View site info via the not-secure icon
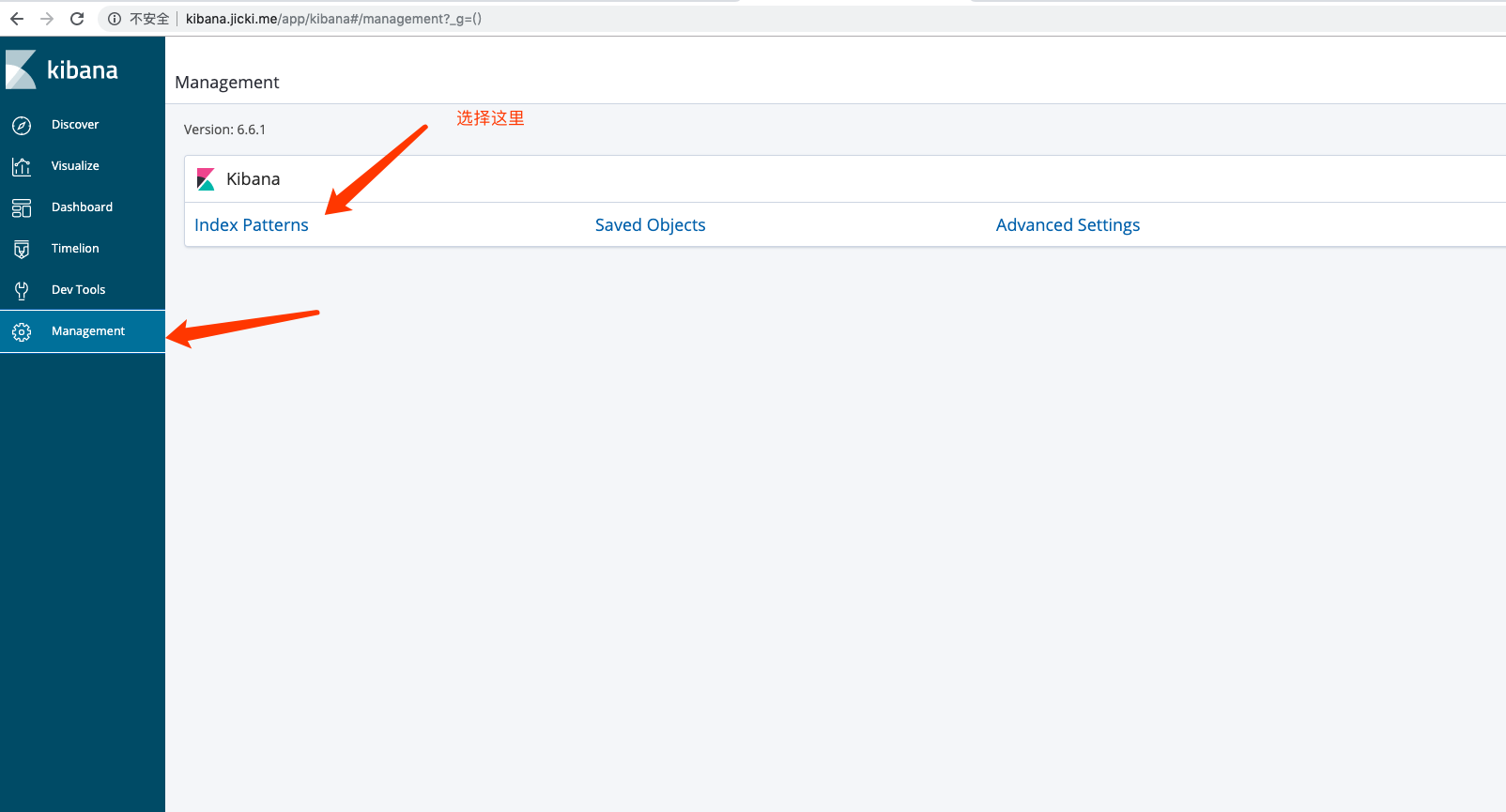Screen dimensions: 1506x812 click(115, 19)
